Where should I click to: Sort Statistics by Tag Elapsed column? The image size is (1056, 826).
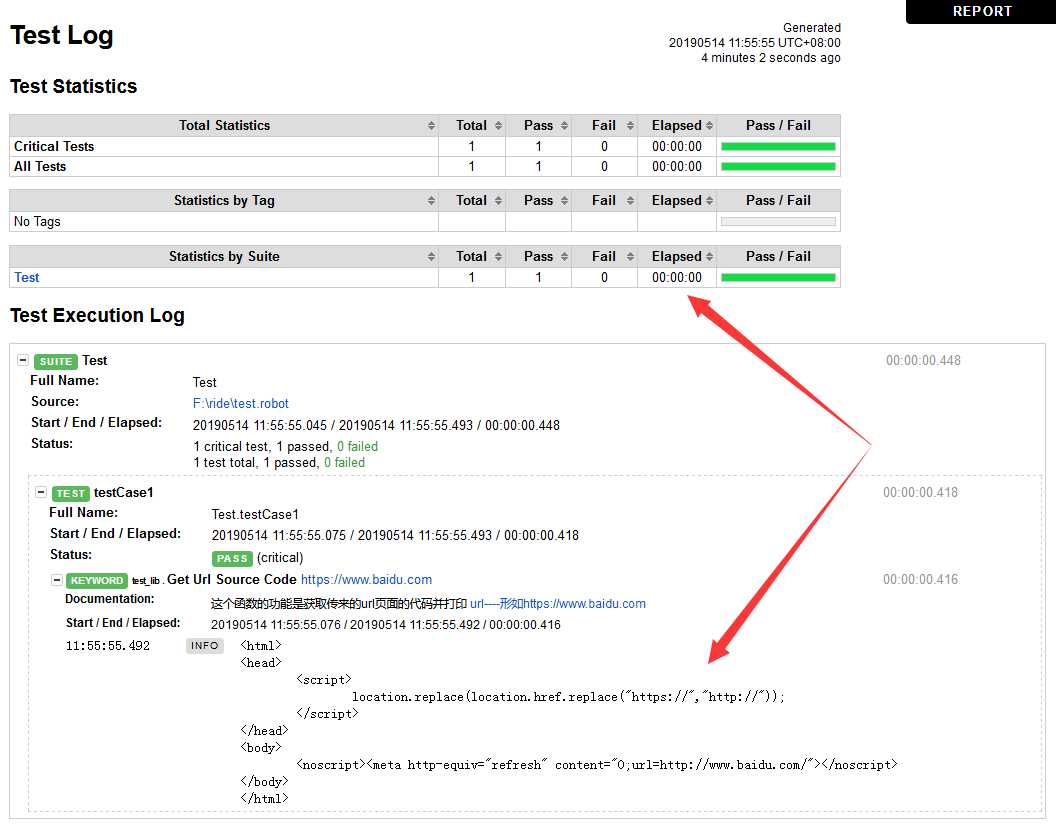(709, 201)
